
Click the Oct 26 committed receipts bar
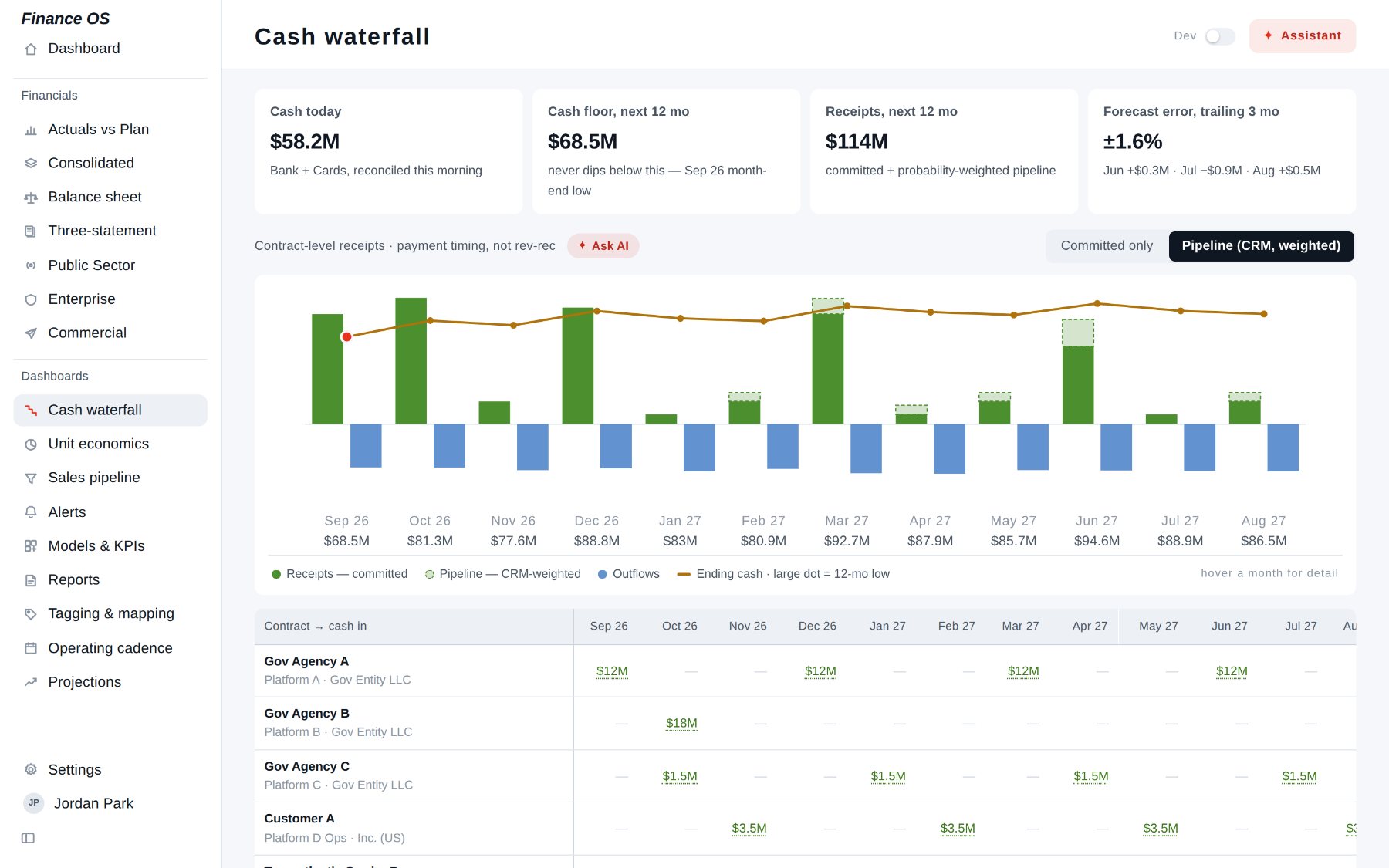[x=411, y=360]
